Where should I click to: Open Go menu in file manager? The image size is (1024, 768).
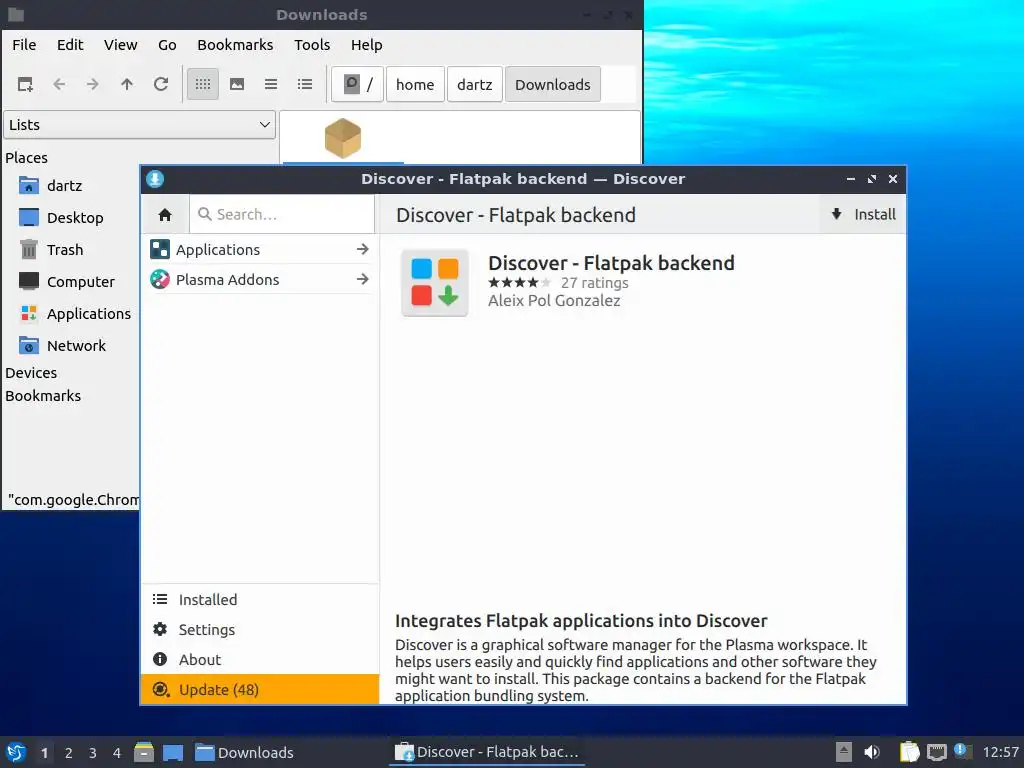(167, 45)
